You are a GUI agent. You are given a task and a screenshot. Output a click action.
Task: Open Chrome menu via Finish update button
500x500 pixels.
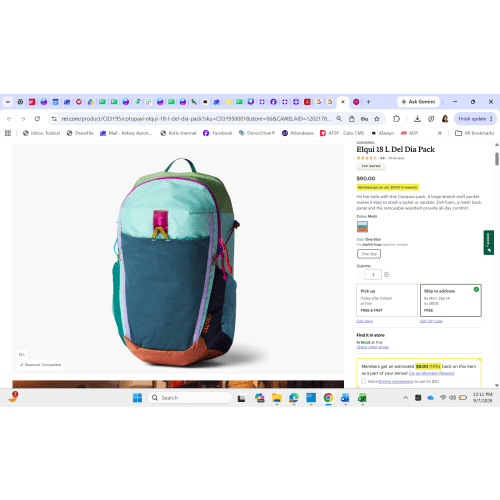[x=475, y=119]
